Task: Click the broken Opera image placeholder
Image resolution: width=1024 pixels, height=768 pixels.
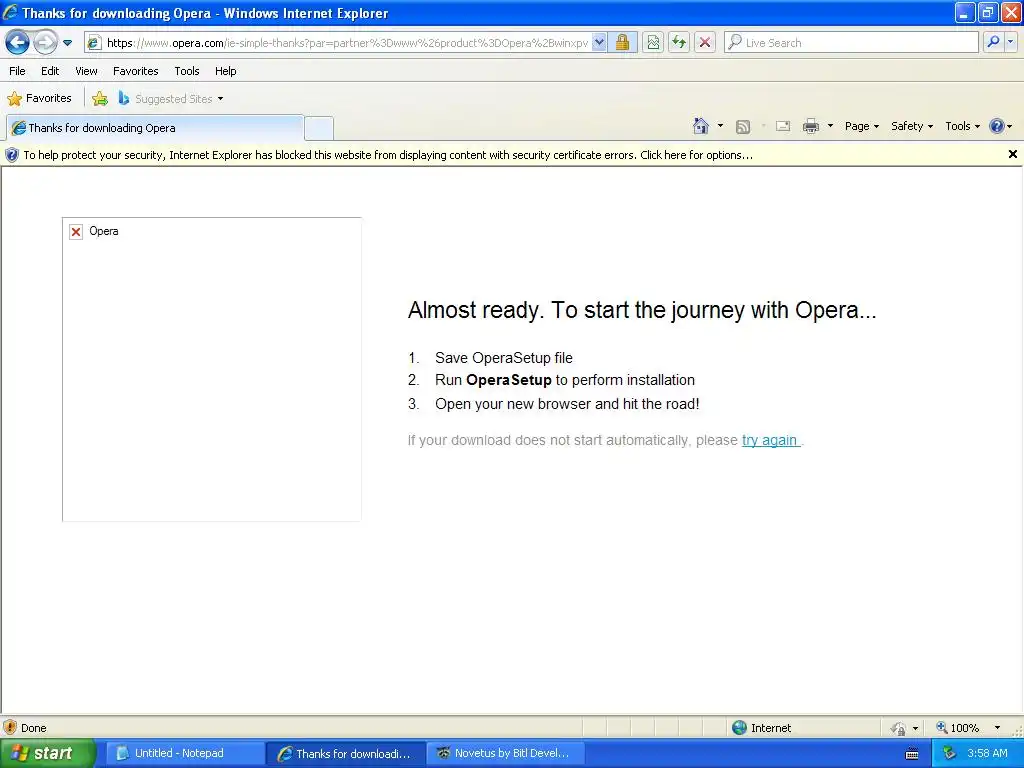Action: [212, 370]
